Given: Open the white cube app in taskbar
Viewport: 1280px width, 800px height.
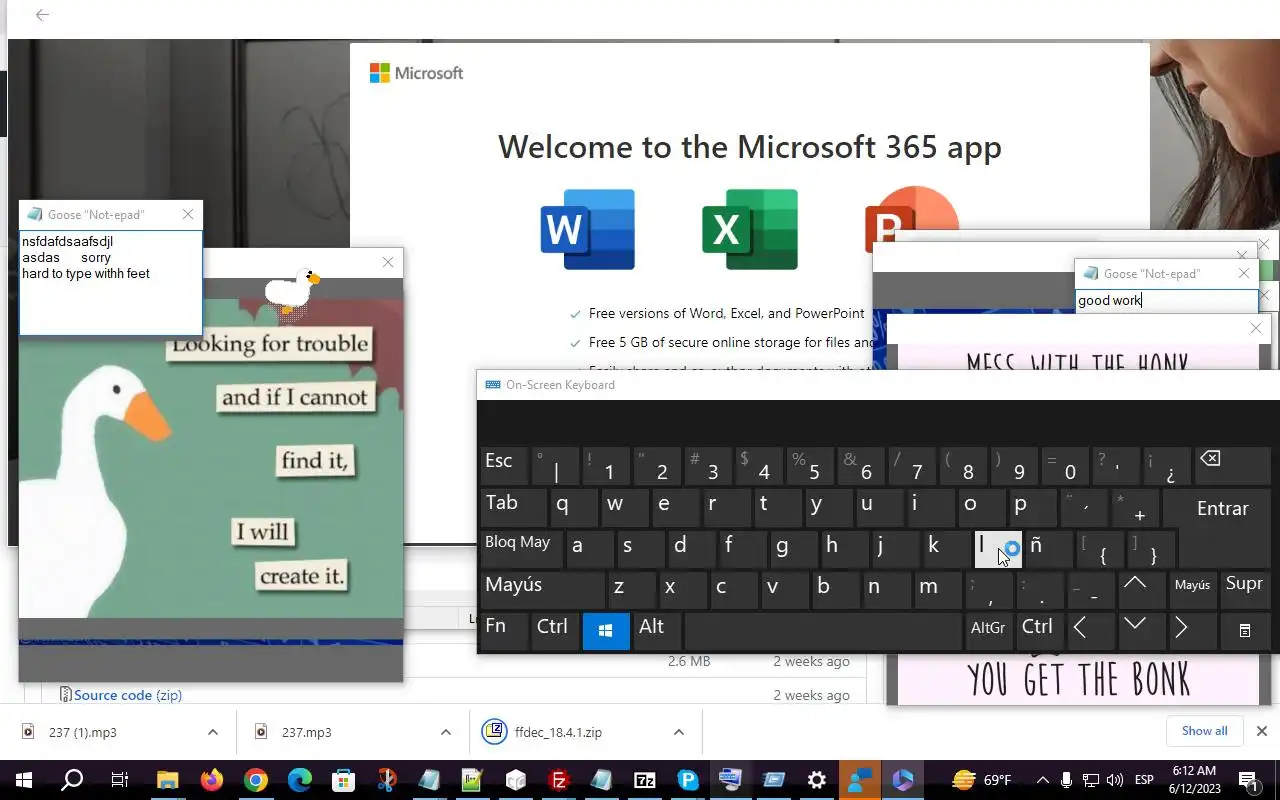Looking at the screenshot, I should coord(516,780).
